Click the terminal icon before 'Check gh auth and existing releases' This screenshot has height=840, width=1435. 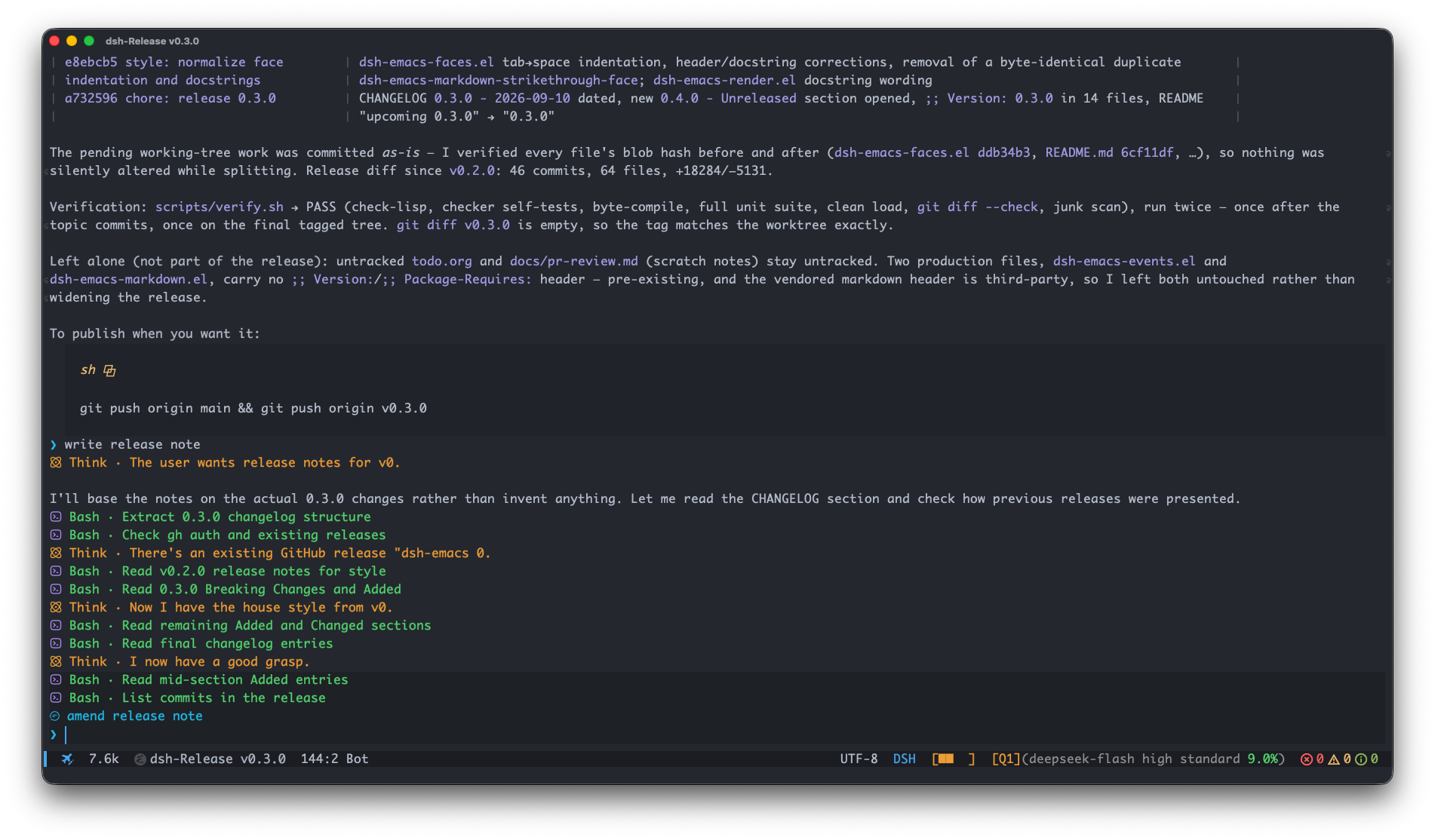coord(56,535)
